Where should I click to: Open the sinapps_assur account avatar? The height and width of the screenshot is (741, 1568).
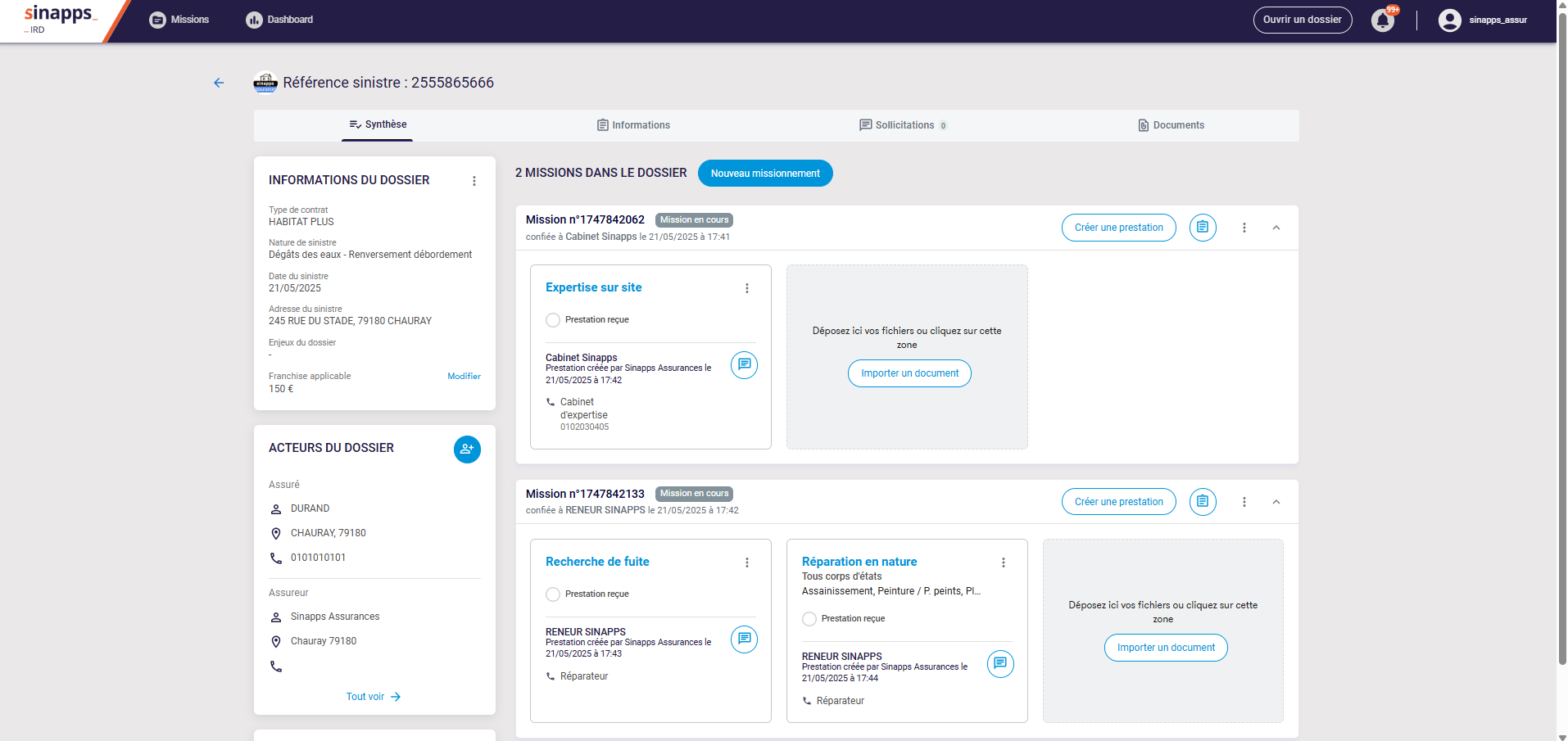click(1449, 20)
